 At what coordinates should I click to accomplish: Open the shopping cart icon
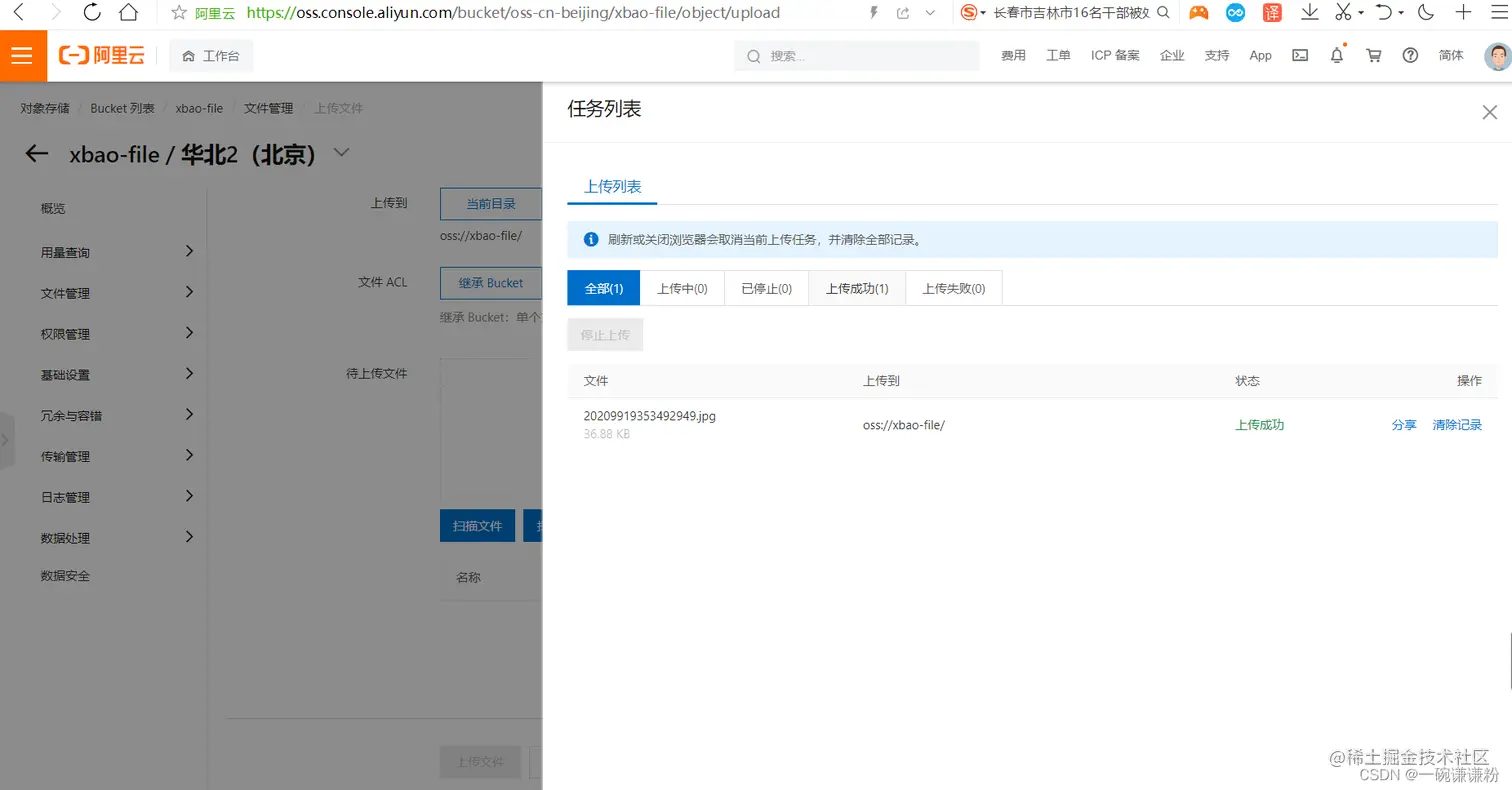[x=1374, y=56]
